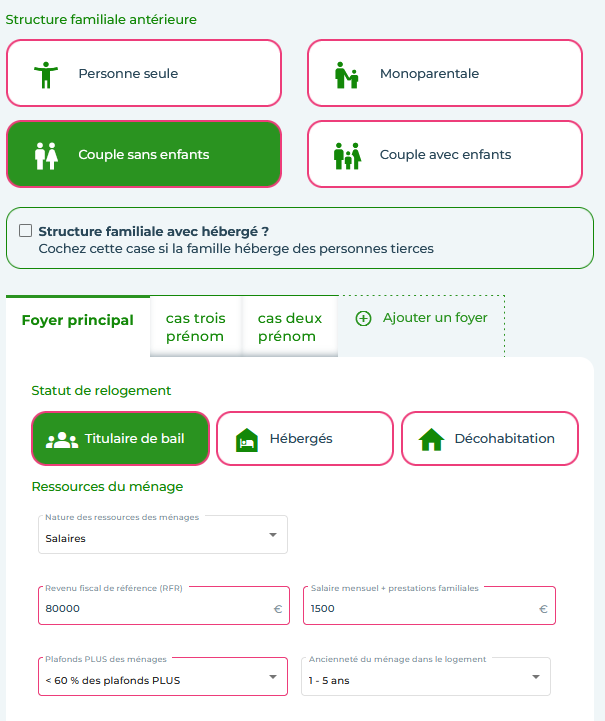Click the plus circle icon to add foyer
This screenshot has width=605, height=721.
[363, 318]
